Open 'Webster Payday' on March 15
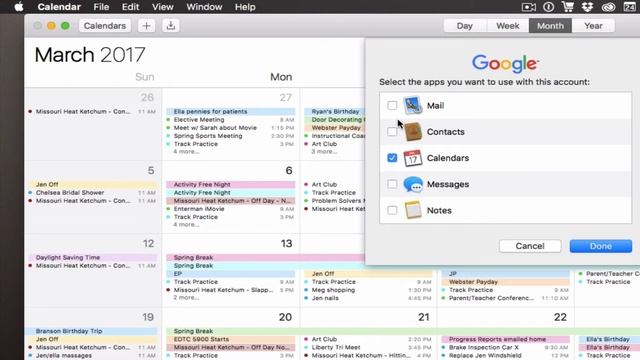640x360 pixels. click(x=505, y=282)
